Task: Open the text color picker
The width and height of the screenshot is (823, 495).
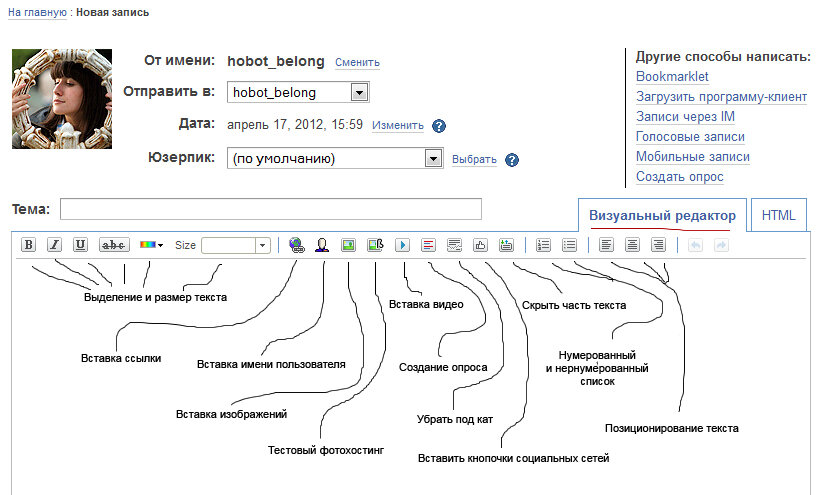Action: pyautogui.click(x=151, y=244)
